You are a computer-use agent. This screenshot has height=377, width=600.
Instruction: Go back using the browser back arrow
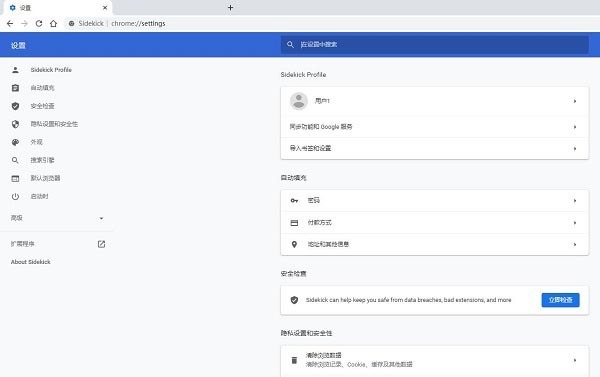click(x=10, y=23)
